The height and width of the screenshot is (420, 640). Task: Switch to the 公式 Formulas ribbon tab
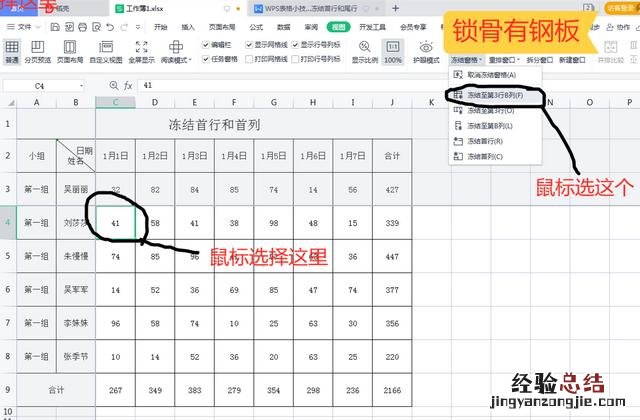coord(256,27)
